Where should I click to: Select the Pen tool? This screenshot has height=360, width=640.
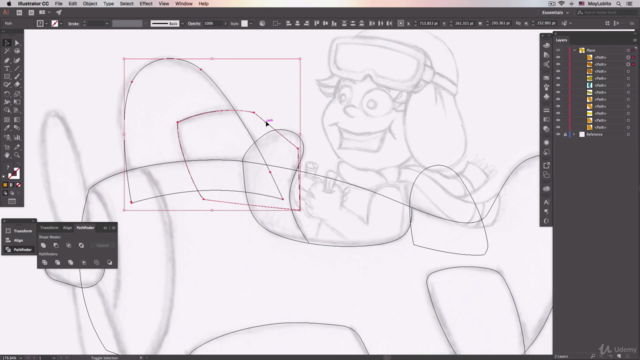(x=7, y=60)
